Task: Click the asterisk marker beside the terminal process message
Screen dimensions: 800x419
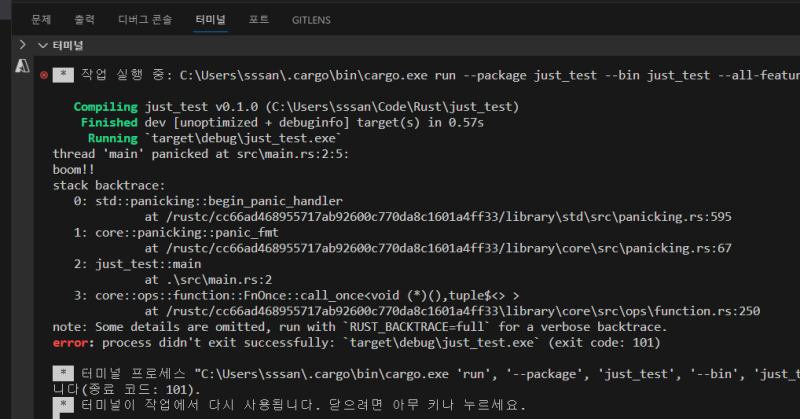Action: (63, 374)
